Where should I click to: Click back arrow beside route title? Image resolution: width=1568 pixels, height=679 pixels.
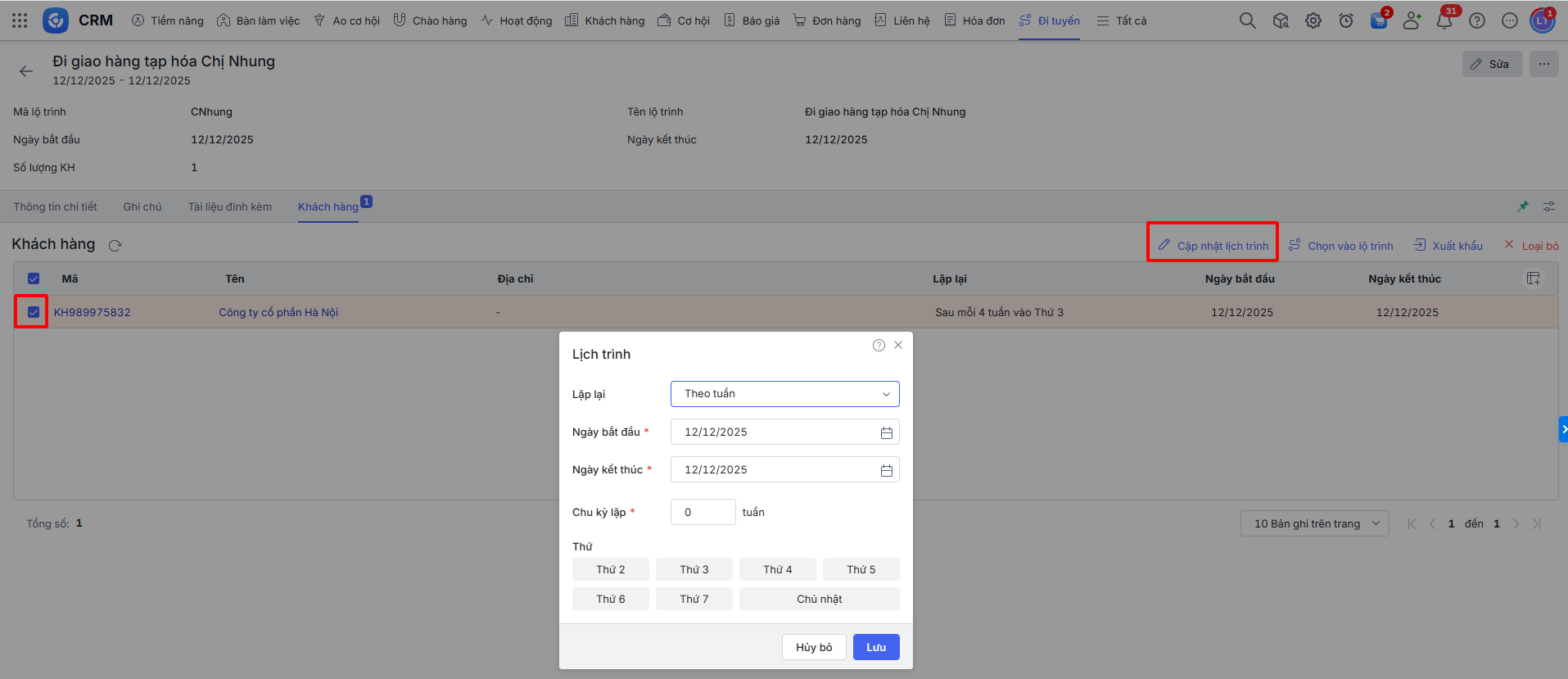pos(26,71)
